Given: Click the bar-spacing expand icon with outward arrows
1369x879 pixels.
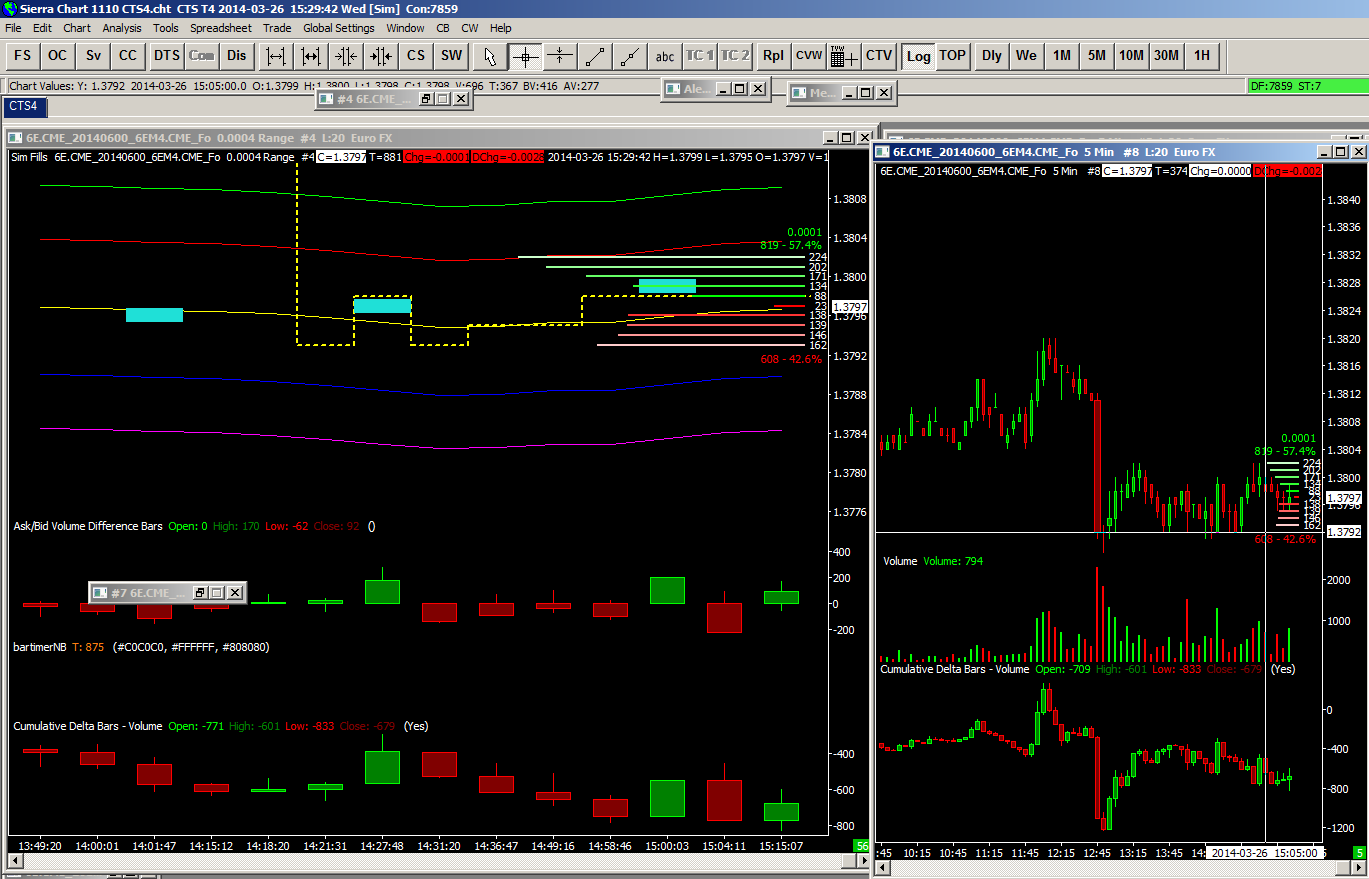Looking at the screenshot, I should point(276,56).
